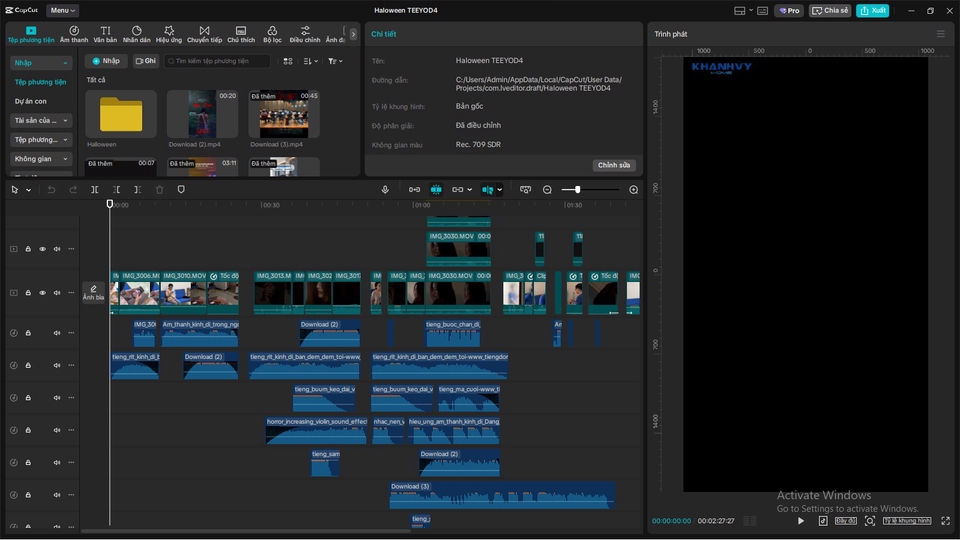Click the microphone voiceover record icon

coord(385,189)
